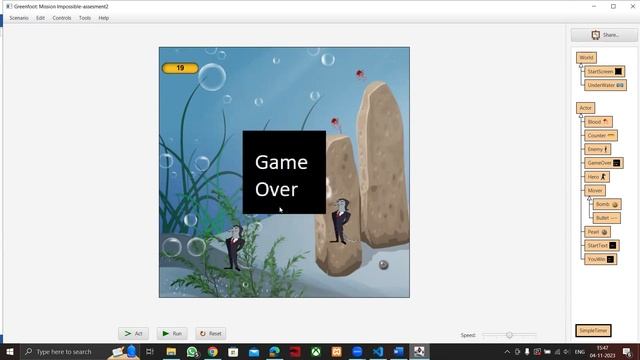Click the Game Over sign in world
This screenshot has height=360, width=640.
tap(284, 172)
